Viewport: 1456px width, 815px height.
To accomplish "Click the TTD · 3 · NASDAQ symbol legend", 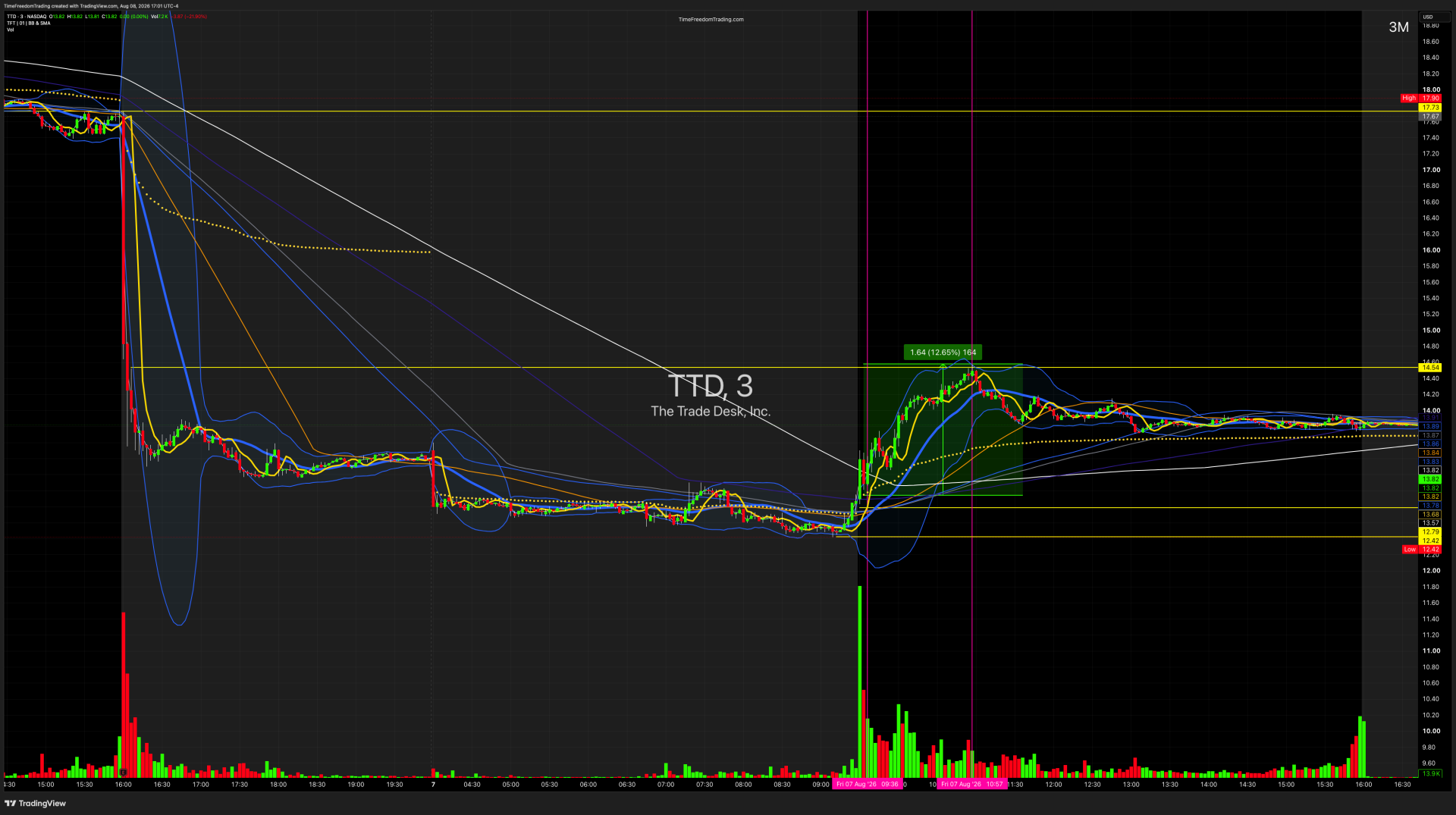I will coord(25,17).
